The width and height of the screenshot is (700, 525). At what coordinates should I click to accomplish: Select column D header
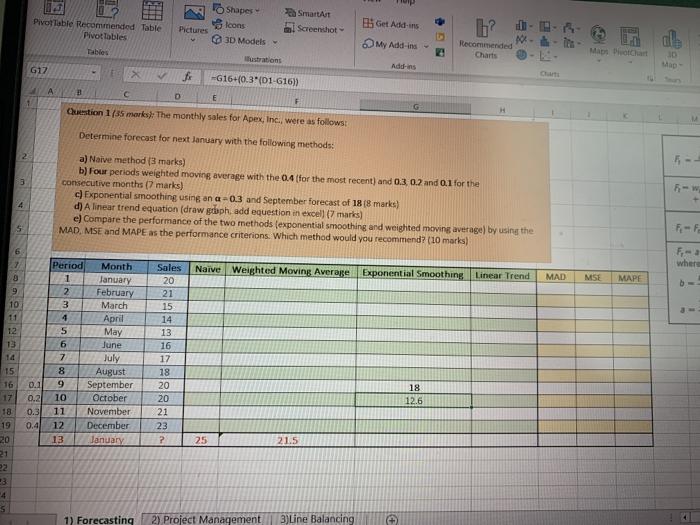tap(177, 96)
